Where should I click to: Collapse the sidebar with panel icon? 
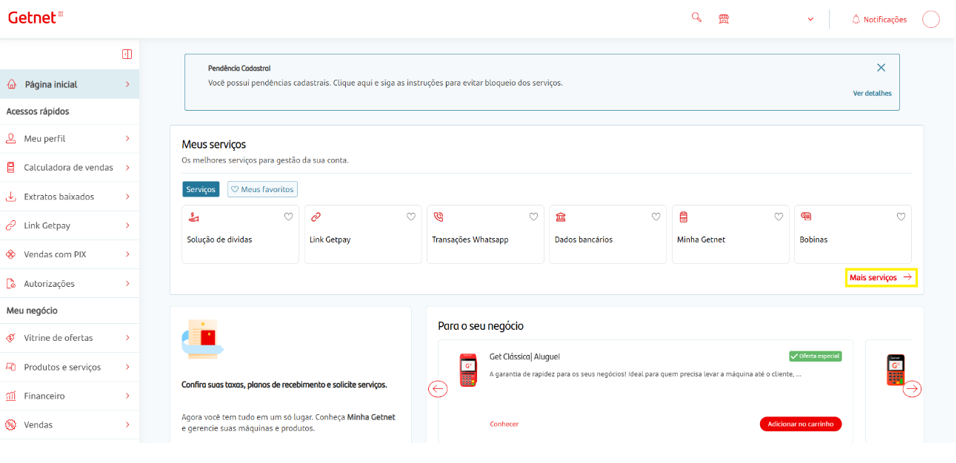click(x=127, y=54)
